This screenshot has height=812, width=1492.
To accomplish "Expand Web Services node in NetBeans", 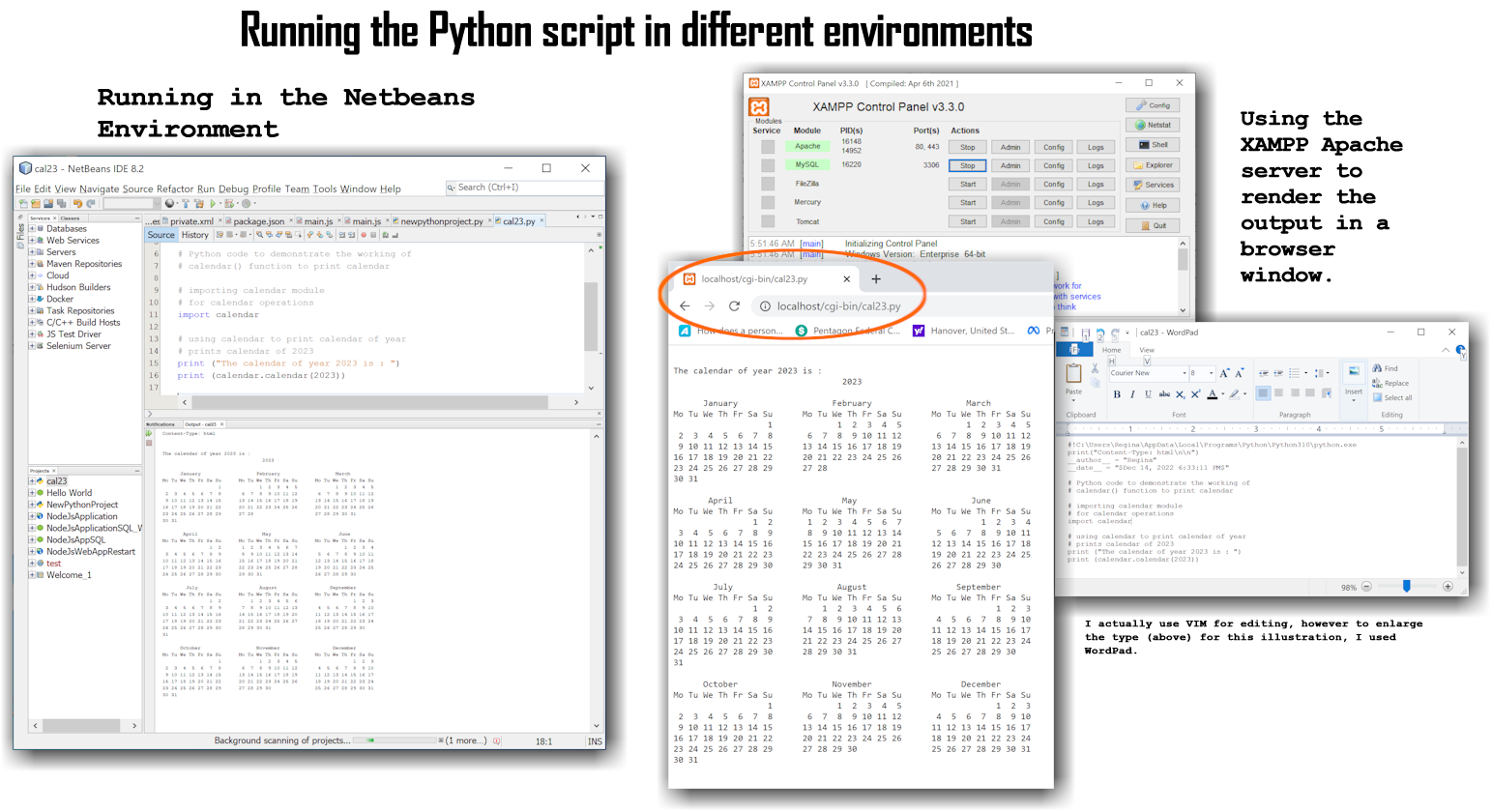I will (x=32, y=241).
